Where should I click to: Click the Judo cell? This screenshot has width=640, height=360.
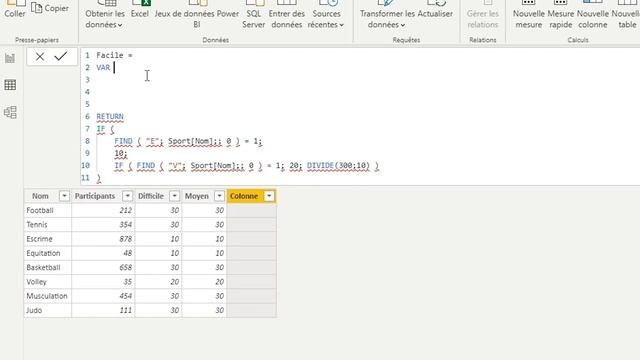pos(47,311)
